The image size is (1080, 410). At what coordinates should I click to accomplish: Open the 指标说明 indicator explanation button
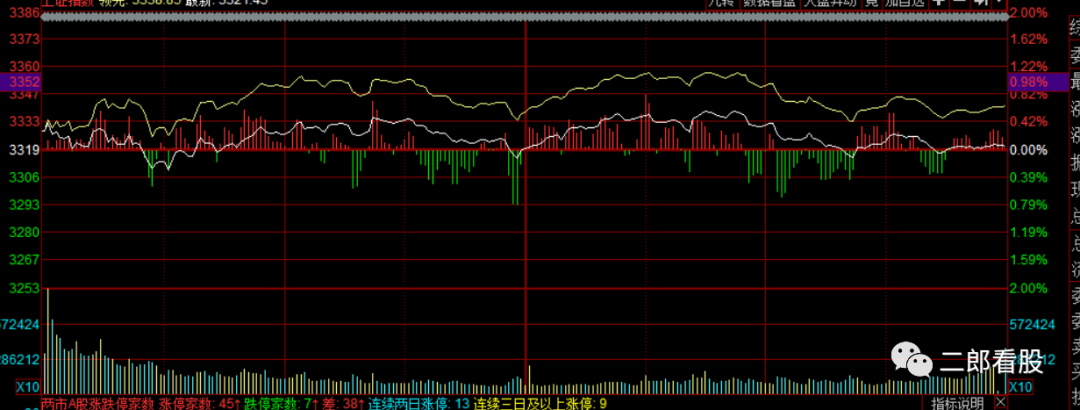[x=957, y=402]
